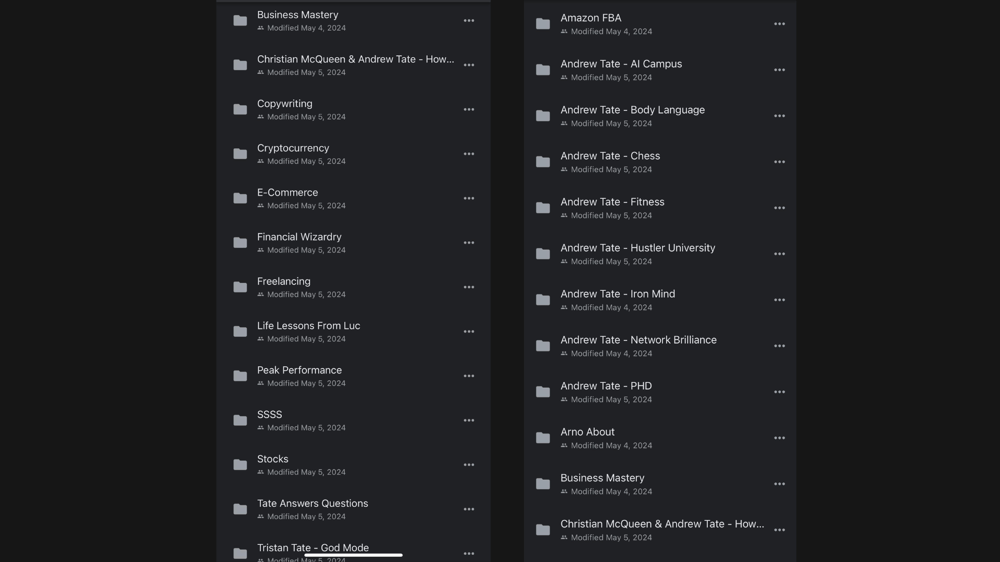Click the folder icon beside Stocks
This screenshot has width=1000, height=562.
click(x=240, y=465)
